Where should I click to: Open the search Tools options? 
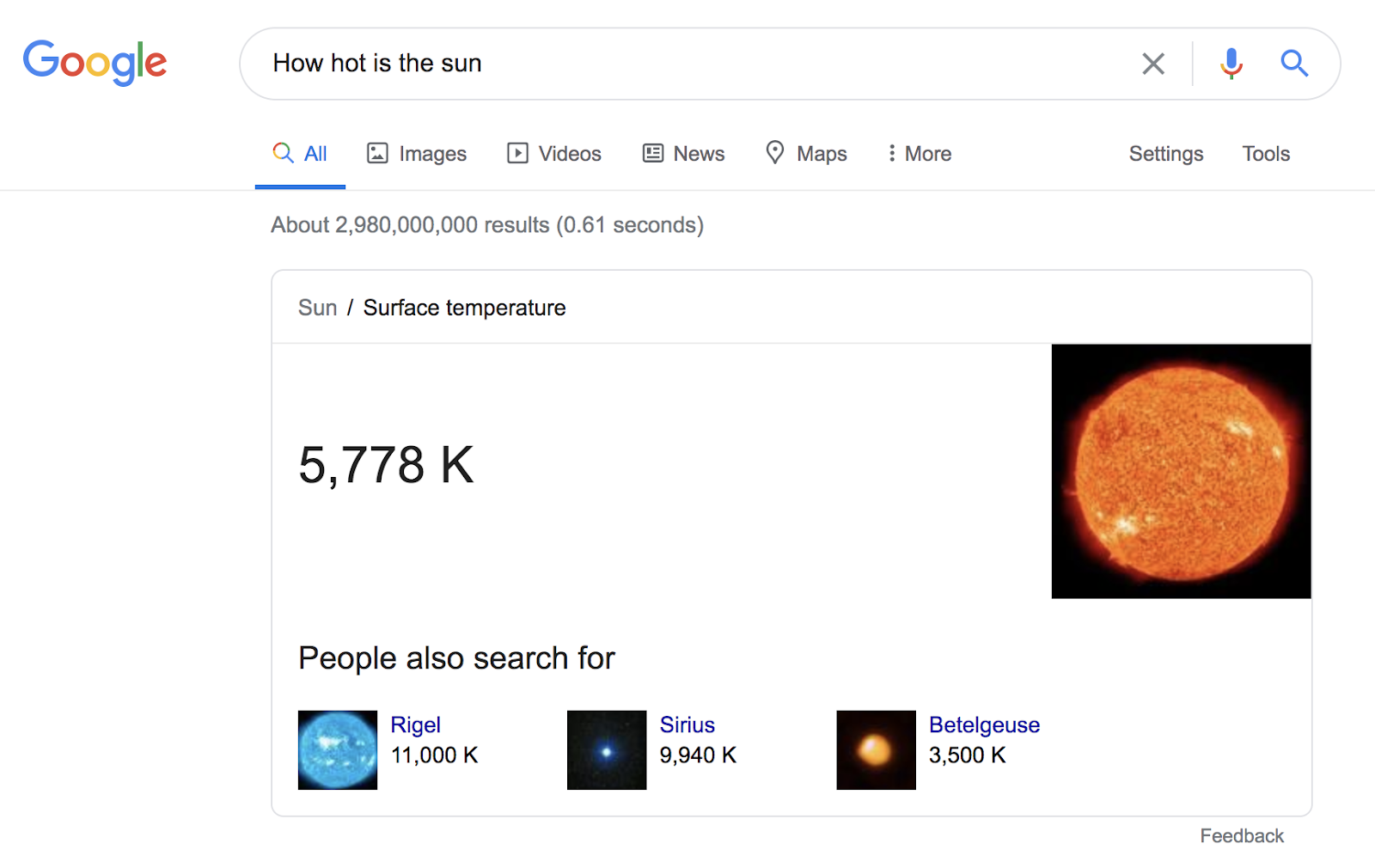point(1266,153)
